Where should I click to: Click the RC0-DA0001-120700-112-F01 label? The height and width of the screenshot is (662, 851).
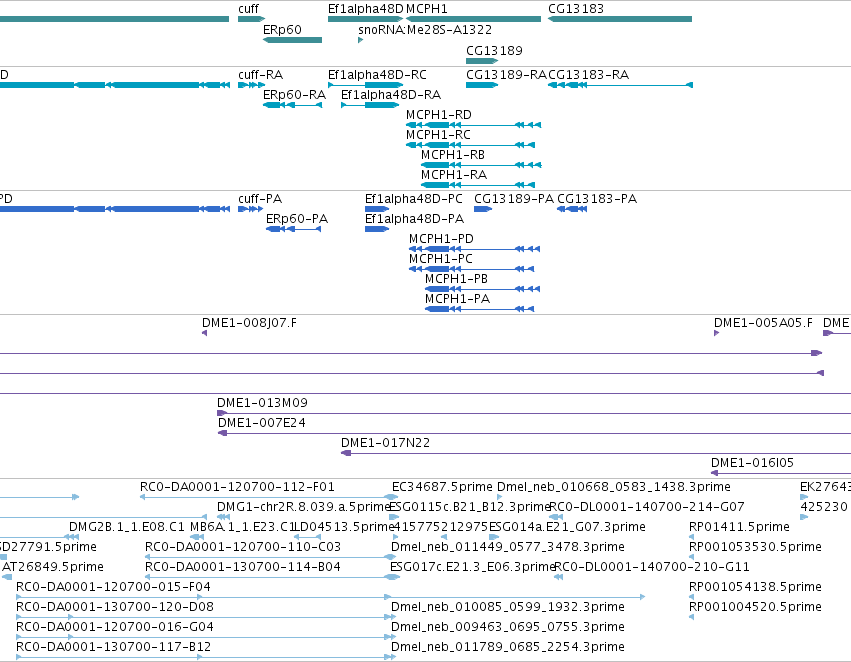point(237,487)
